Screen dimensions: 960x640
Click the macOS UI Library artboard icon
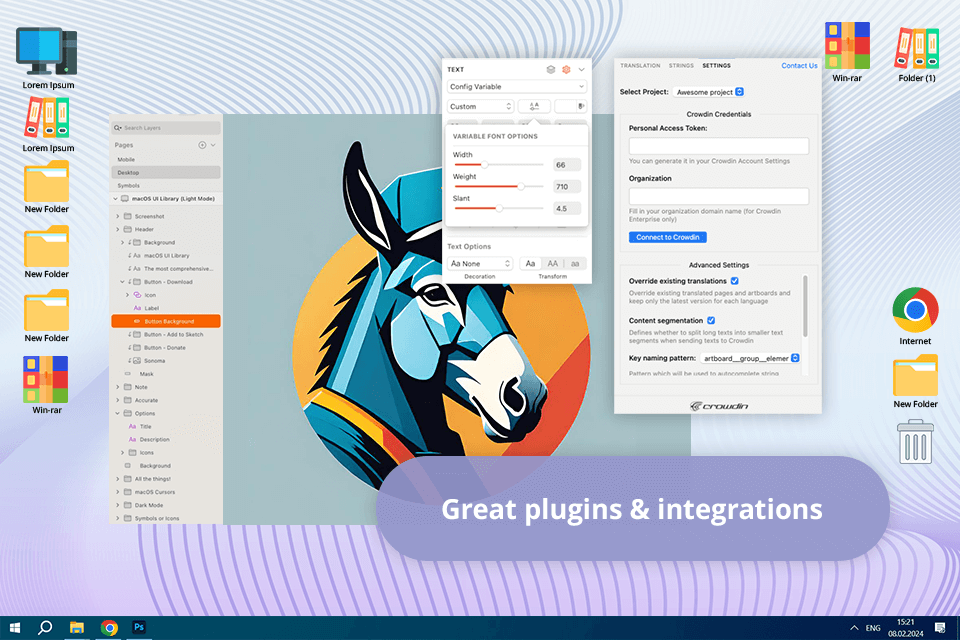pyautogui.click(x=125, y=199)
